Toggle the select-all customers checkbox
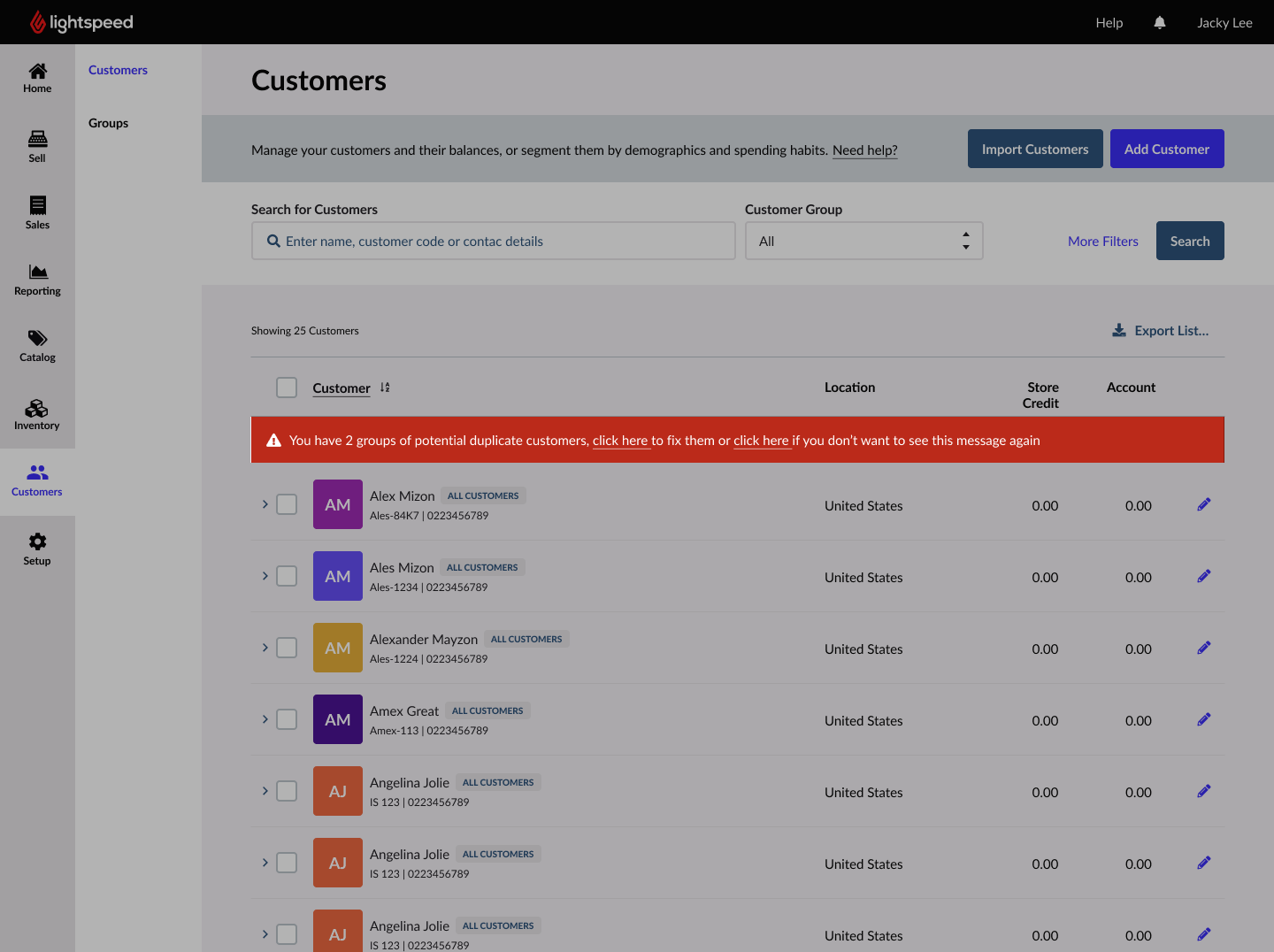1274x952 pixels. [x=287, y=388]
